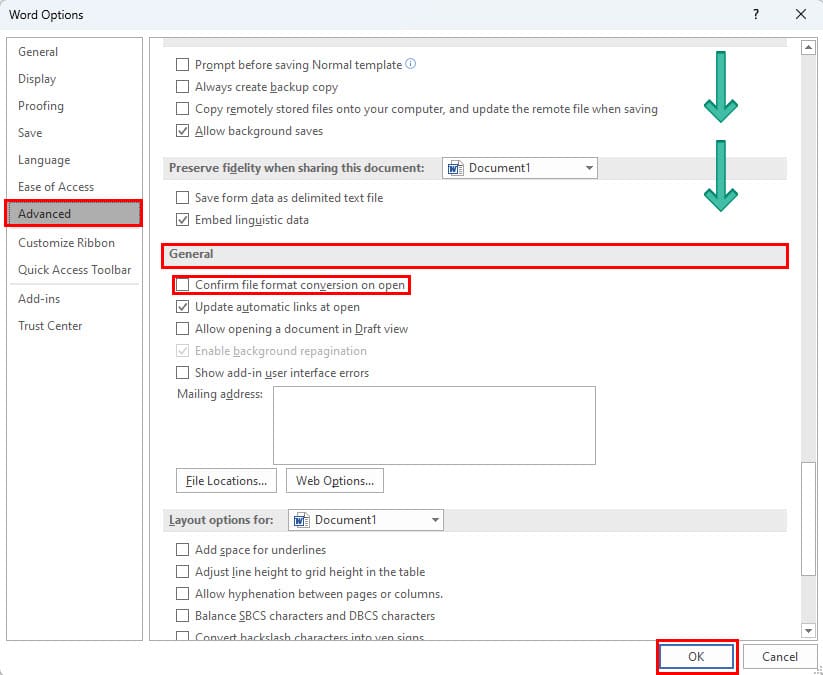The width and height of the screenshot is (823, 675).
Task: Enable Copy remotely stored files option
Action: pyautogui.click(x=182, y=109)
